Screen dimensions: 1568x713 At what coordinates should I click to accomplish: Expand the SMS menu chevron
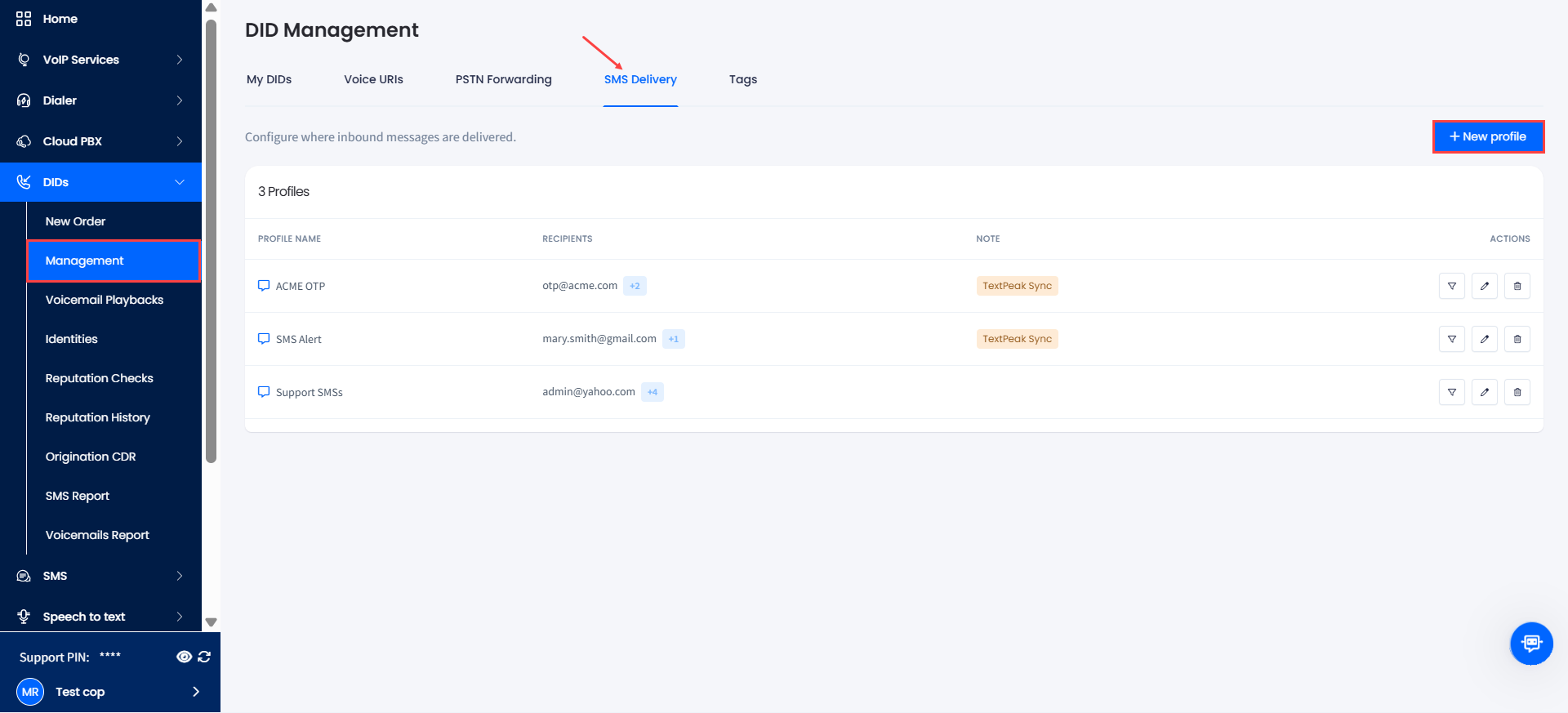click(x=180, y=576)
